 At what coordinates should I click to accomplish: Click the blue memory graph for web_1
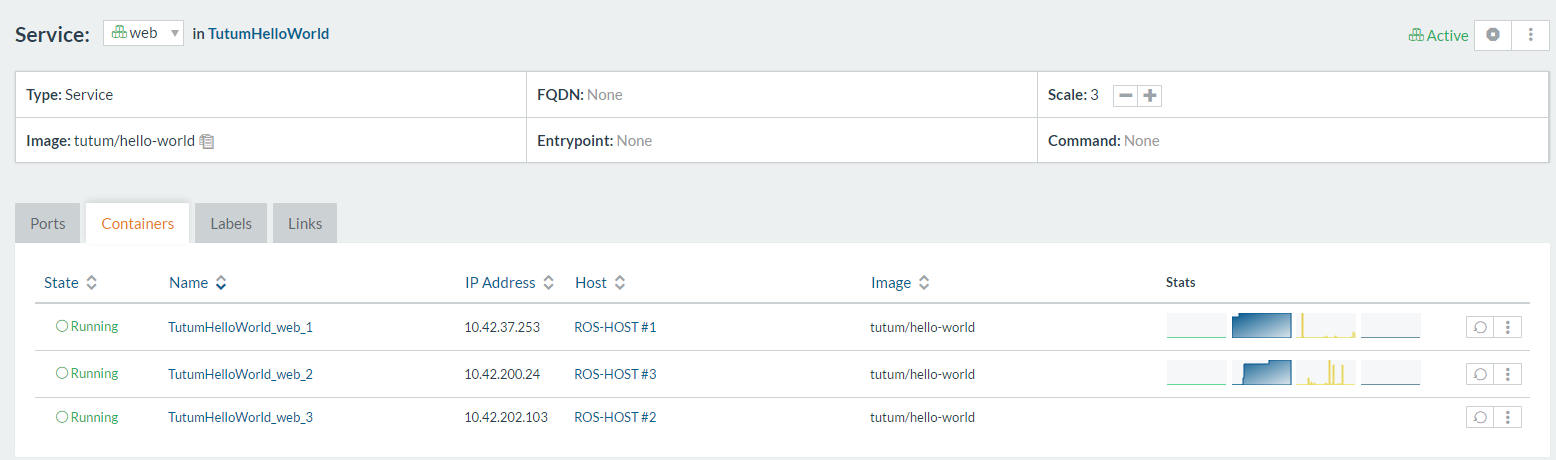click(1261, 325)
